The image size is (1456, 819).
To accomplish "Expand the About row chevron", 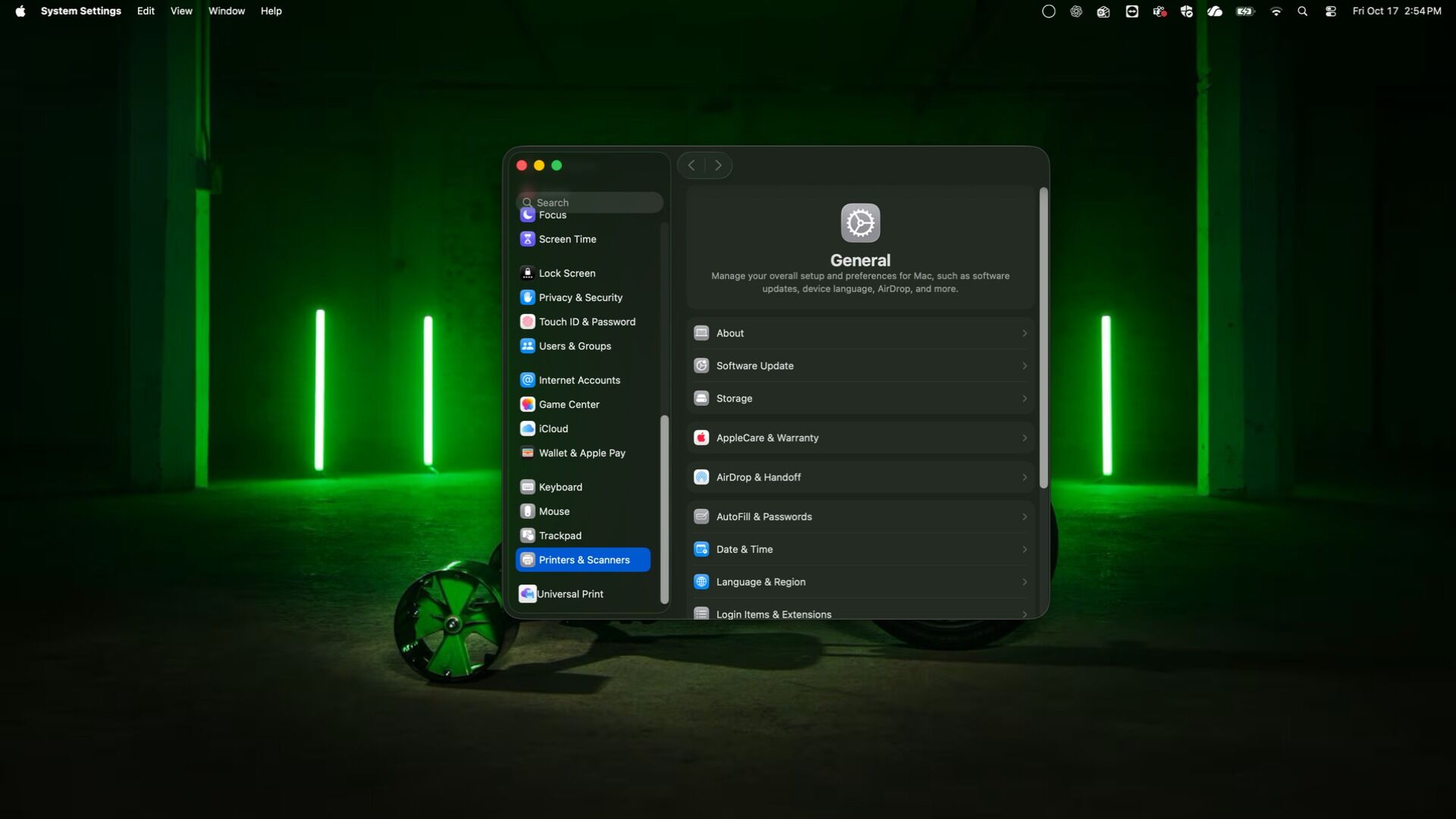I will (x=1024, y=333).
